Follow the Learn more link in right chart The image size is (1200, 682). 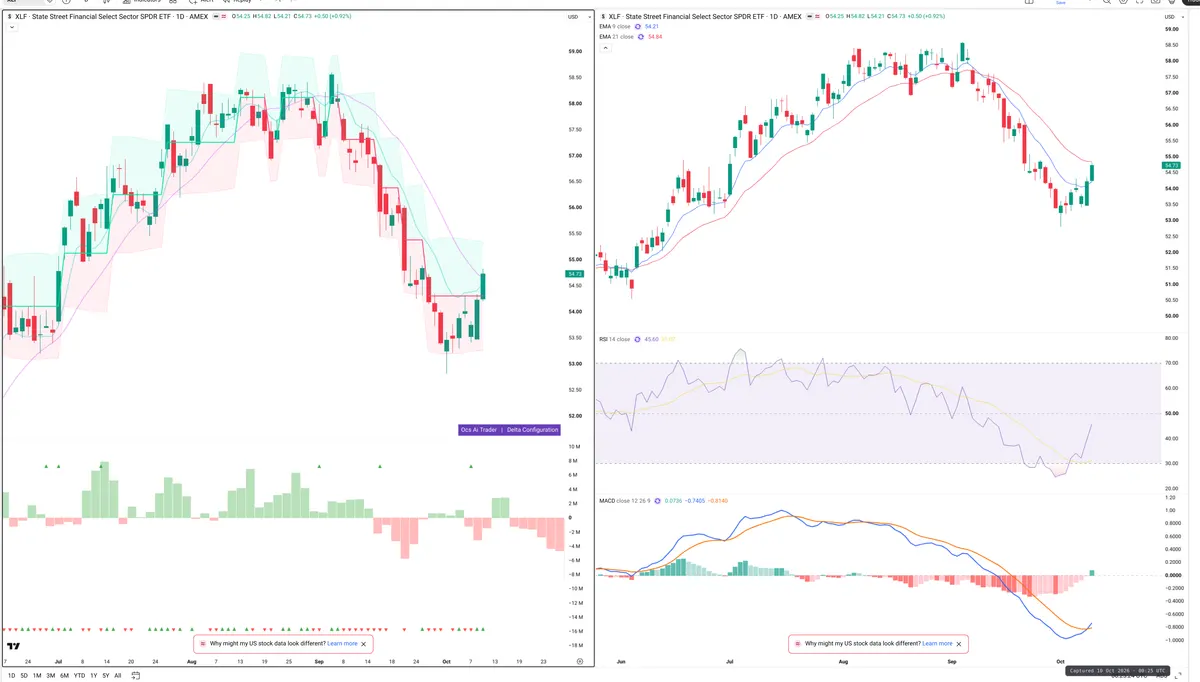point(937,644)
